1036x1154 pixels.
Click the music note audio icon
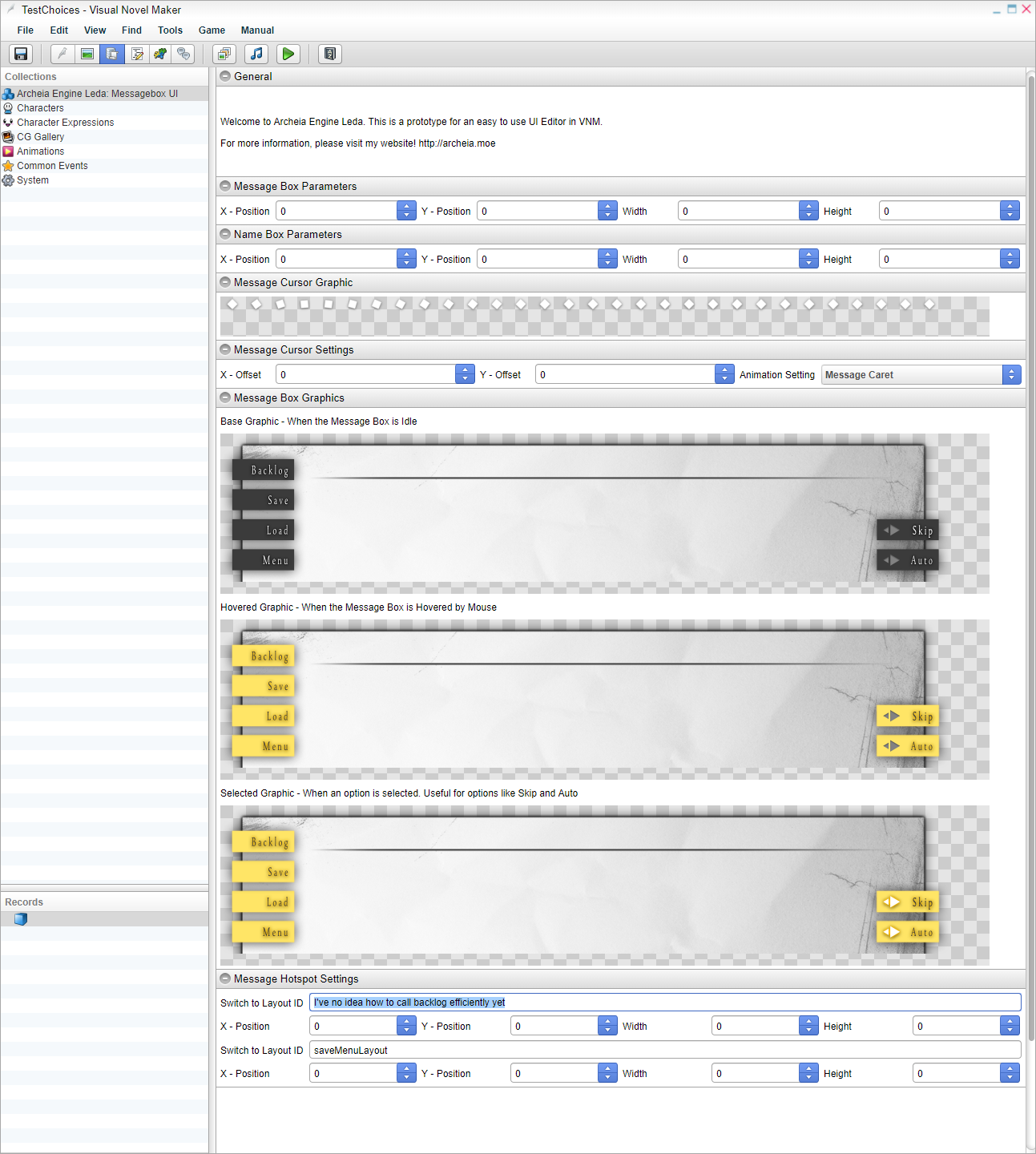[x=256, y=54]
